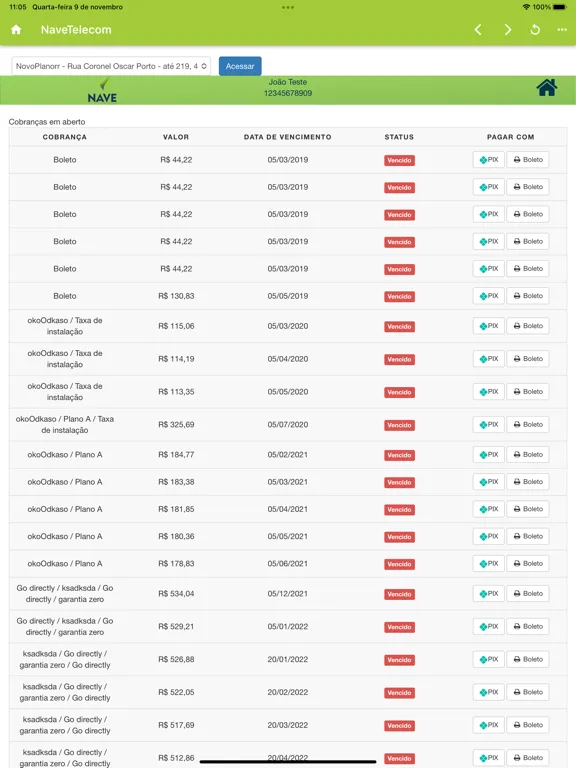Image resolution: width=576 pixels, height=768 pixels.
Task: Pay R$ 178,83 charge with Boleto
Action: [x=528, y=563]
